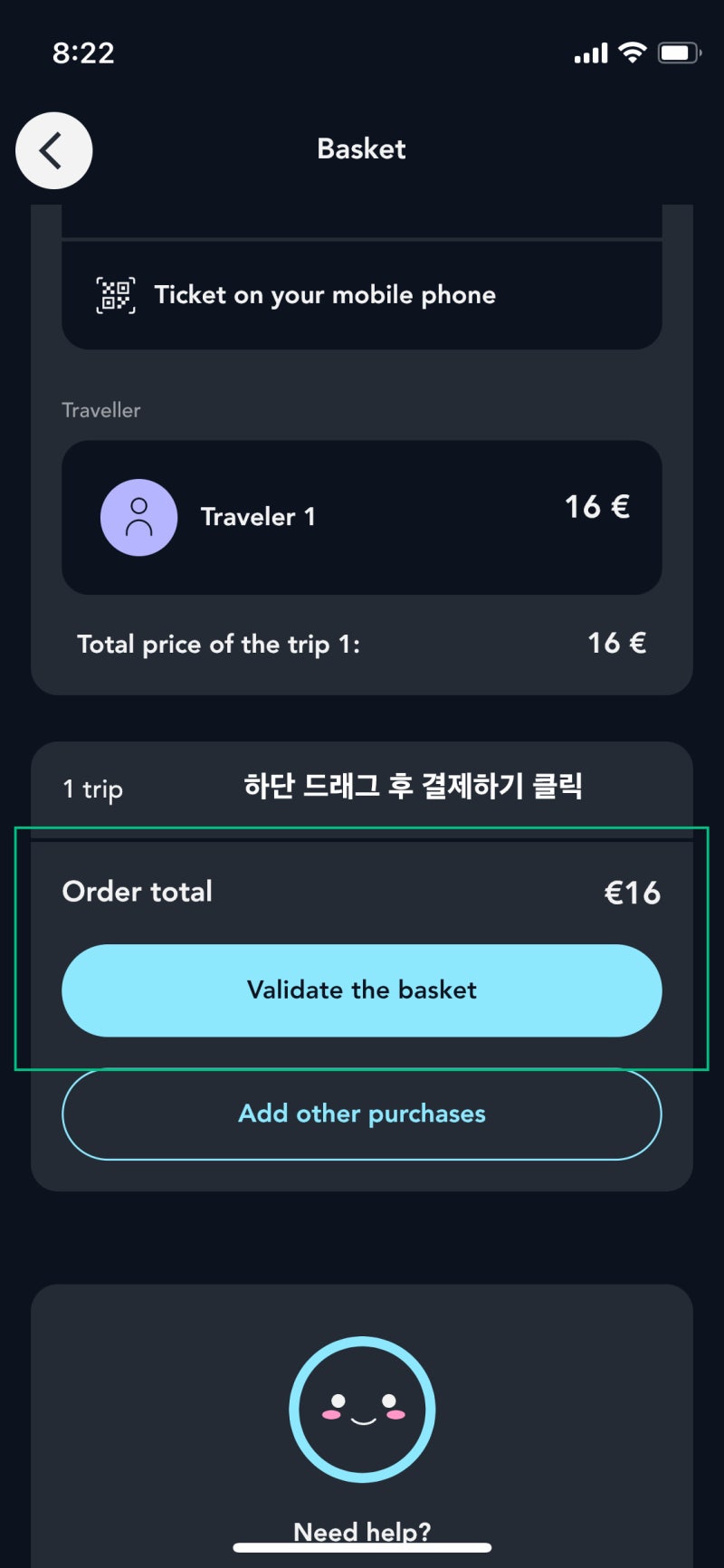The width and height of the screenshot is (724, 1568).
Task: Tap the 1 trip label
Action: pos(92,789)
